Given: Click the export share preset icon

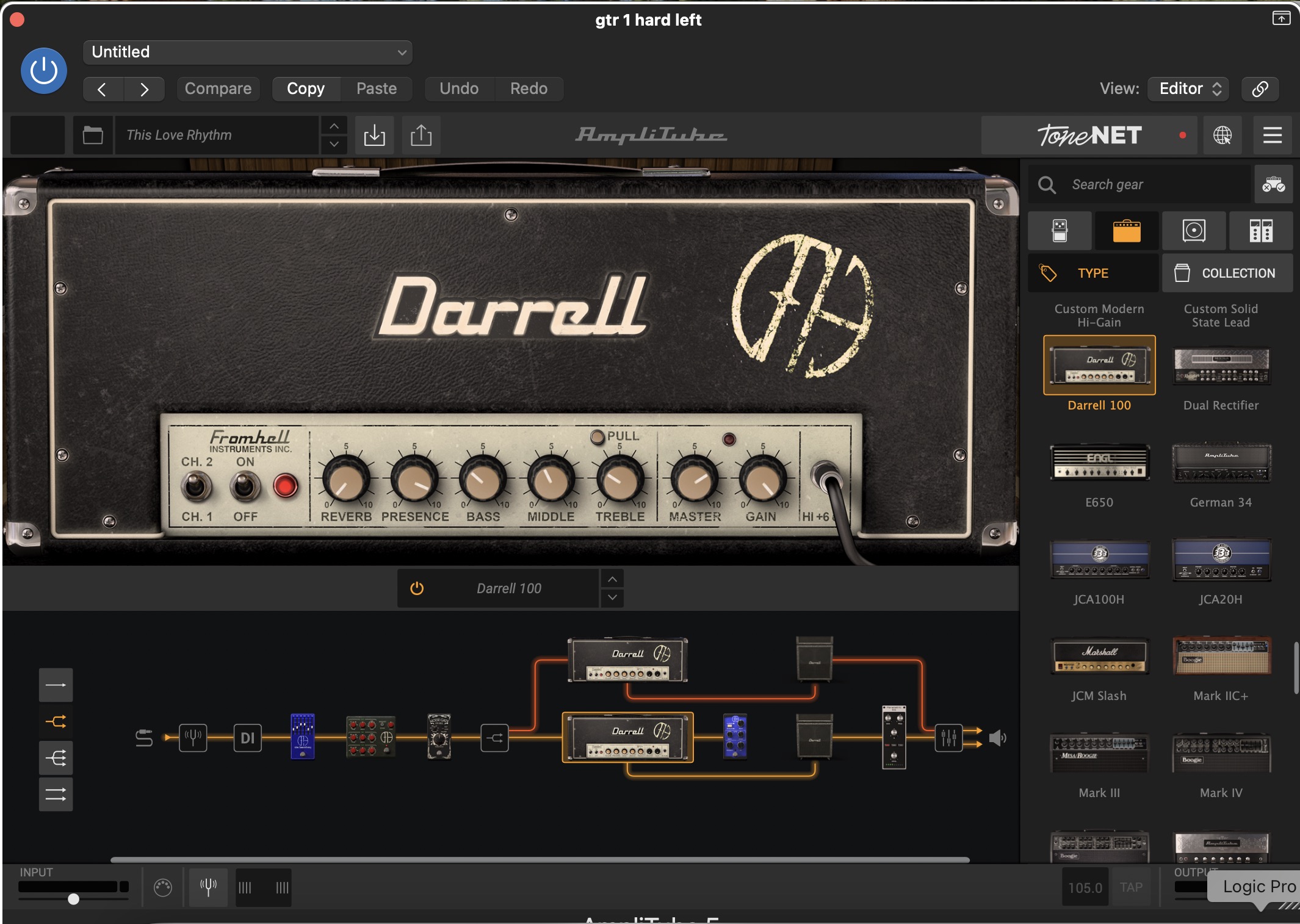Looking at the screenshot, I should (x=421, y=135).
